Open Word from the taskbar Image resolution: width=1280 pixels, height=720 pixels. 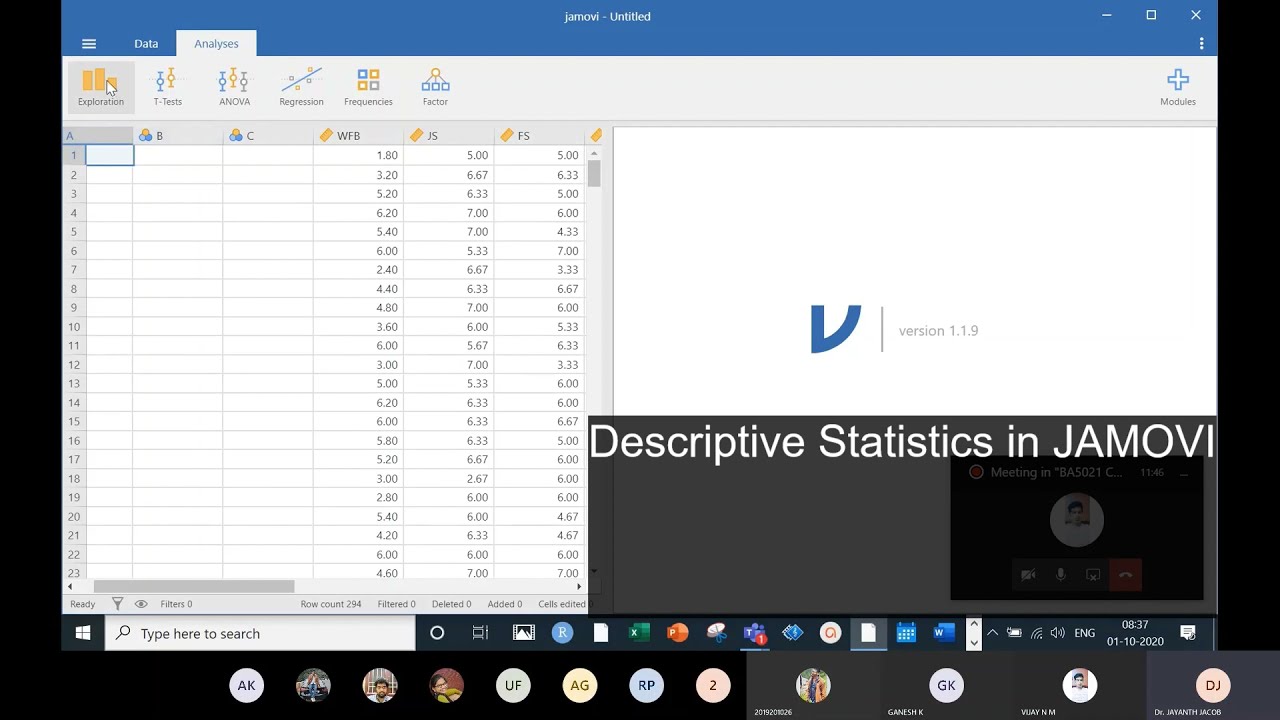pos(943,633)
